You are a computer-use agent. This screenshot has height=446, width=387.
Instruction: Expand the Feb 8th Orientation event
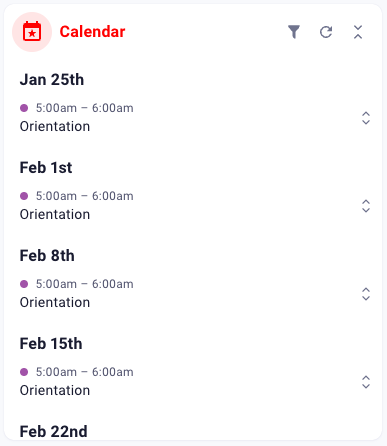[x=366, y=294]
